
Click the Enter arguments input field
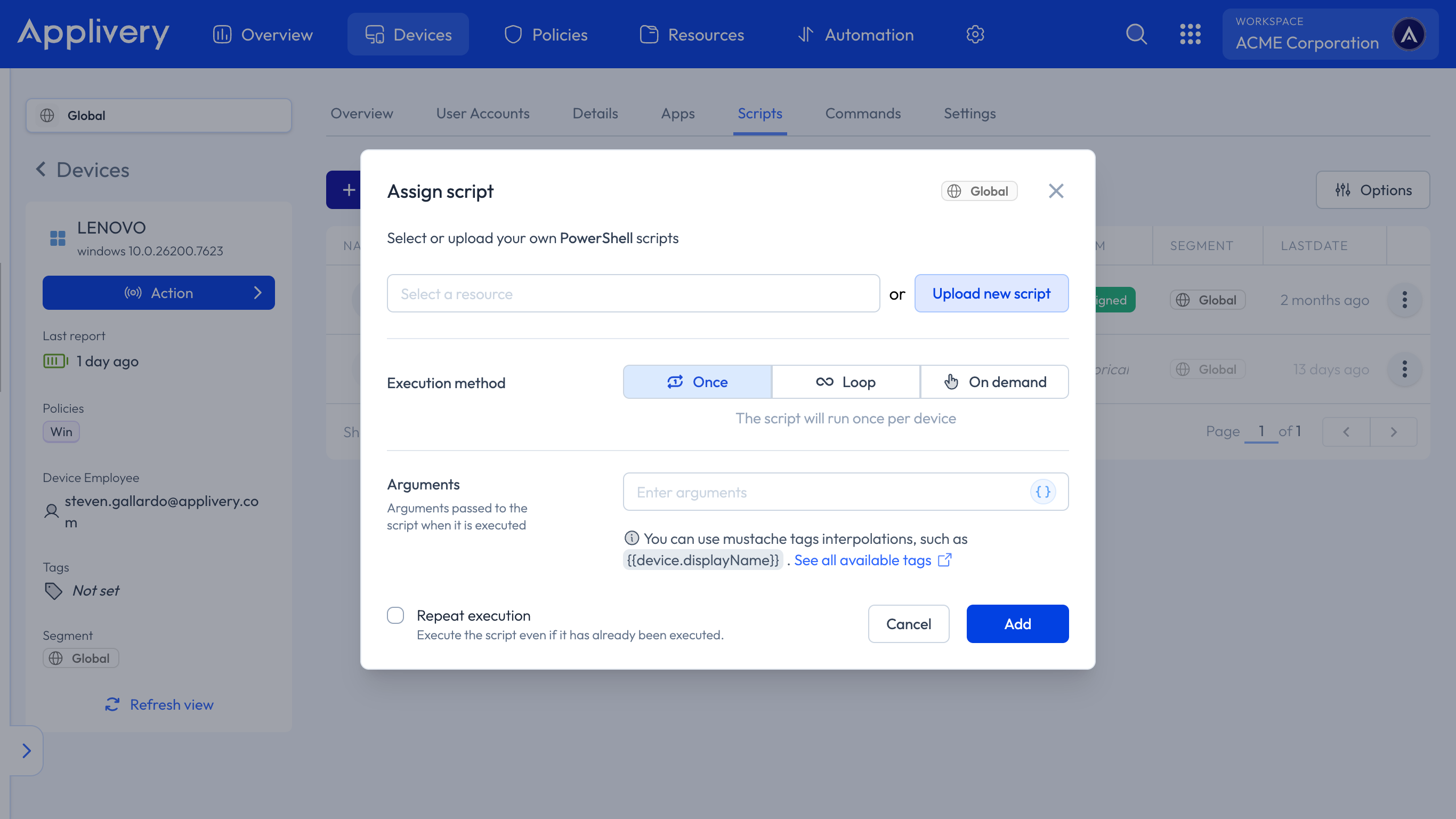point(825,492)
